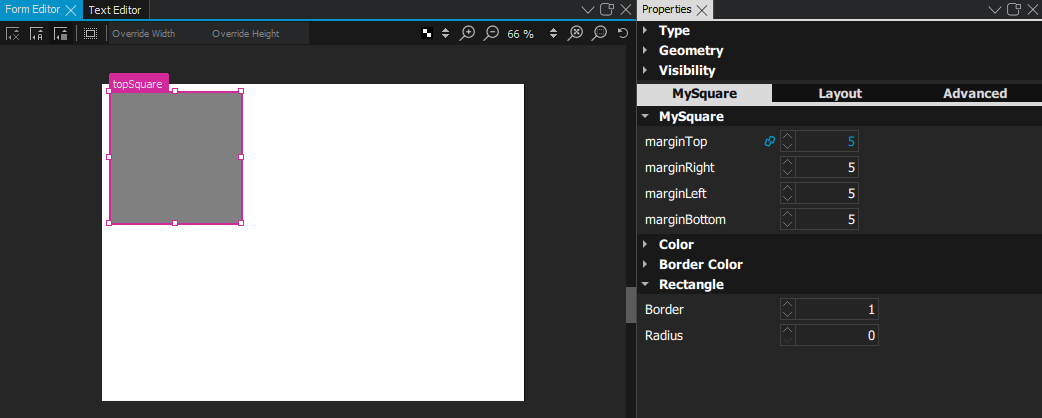Screen dimensions: 1042x418
Task: Click the Override Height field
Action: coord(259,34)
